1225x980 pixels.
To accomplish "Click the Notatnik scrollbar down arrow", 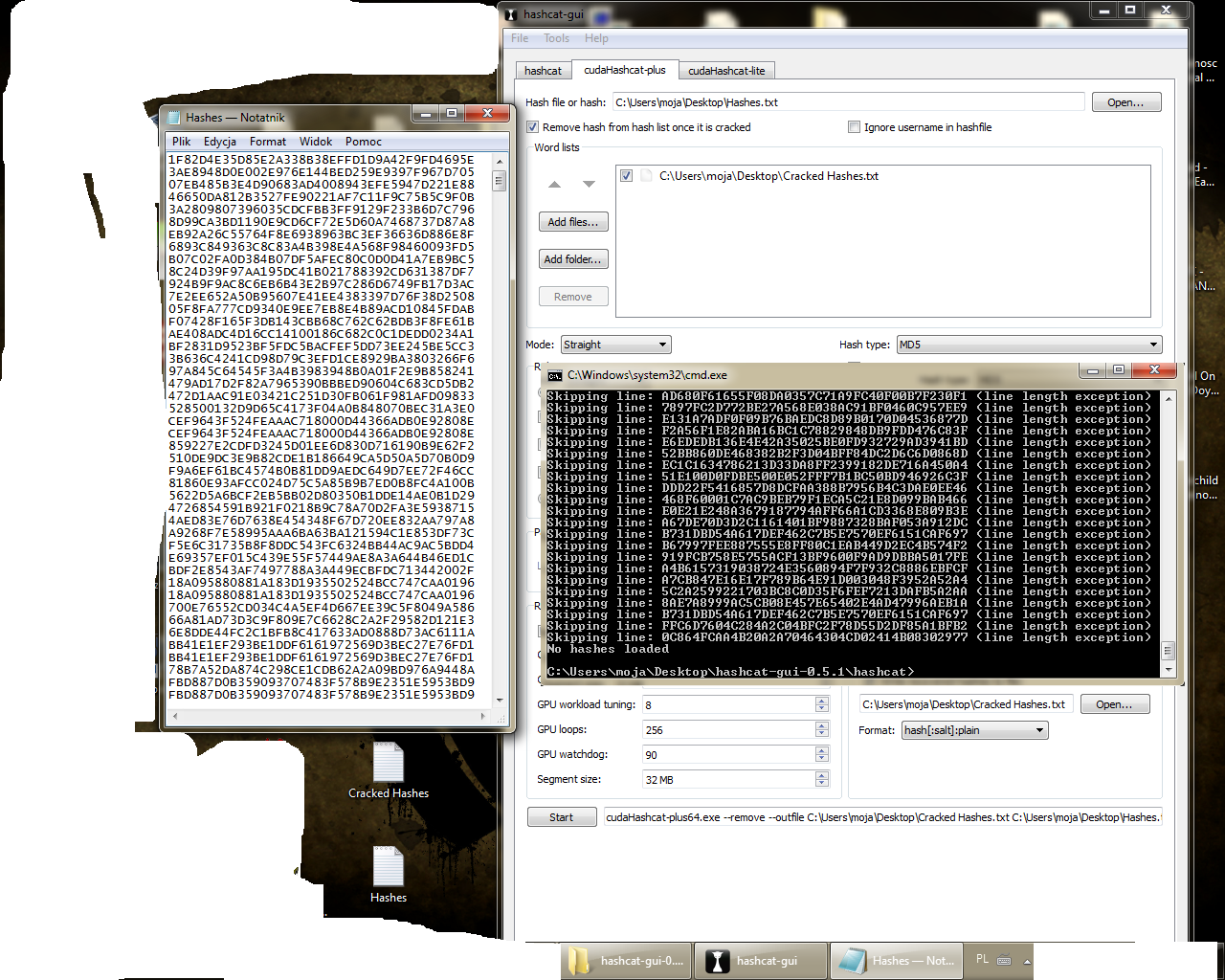I will [499, 701].
